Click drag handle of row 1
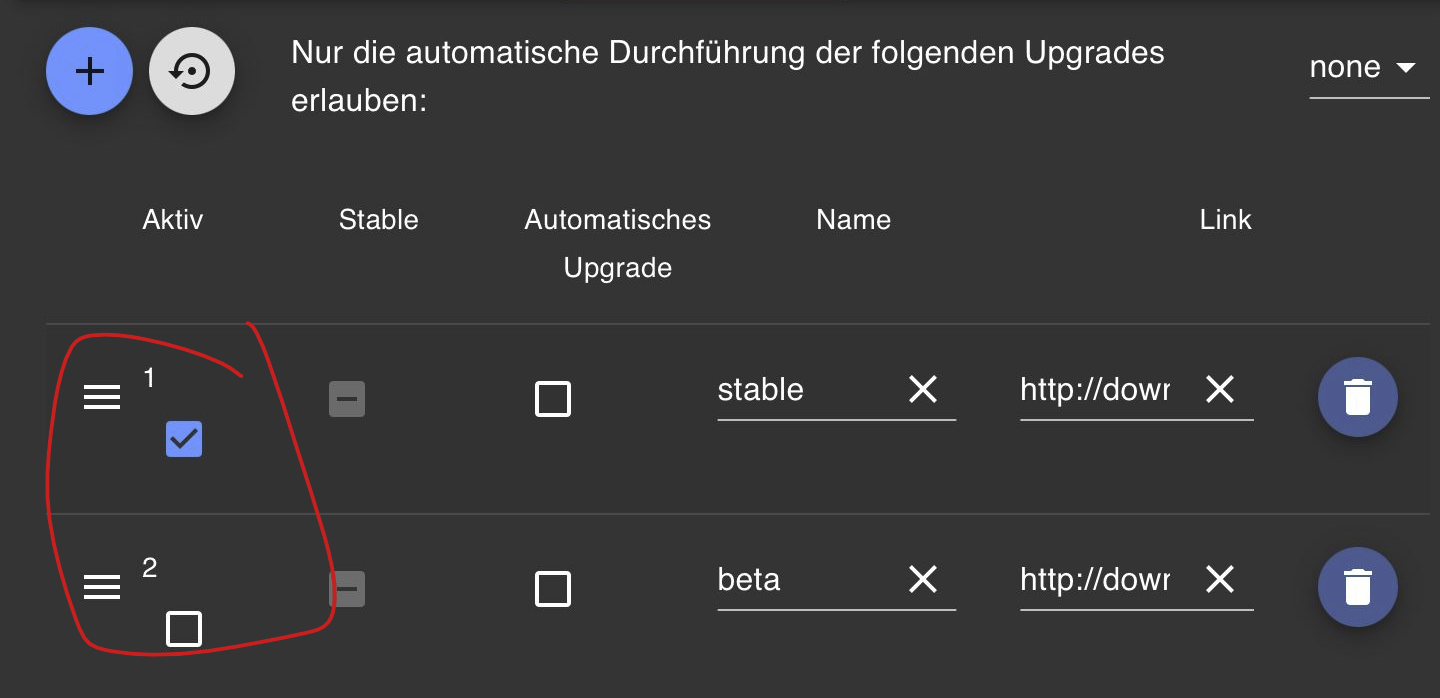 tap(101, 399)
